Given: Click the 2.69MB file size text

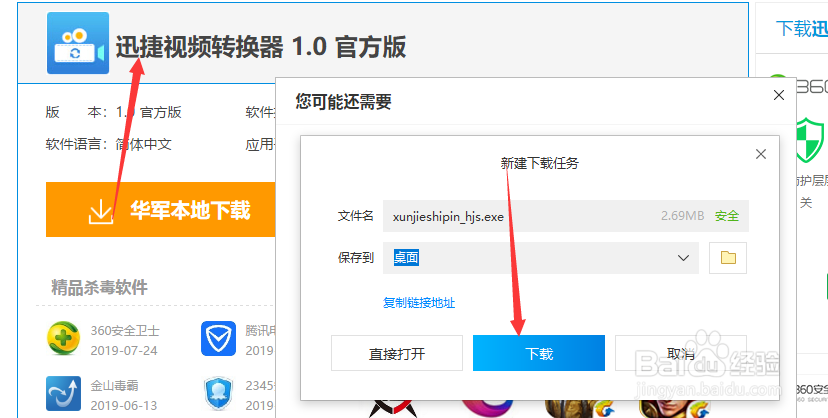Looking at the screenshot, I should click(x=682, y=216).
